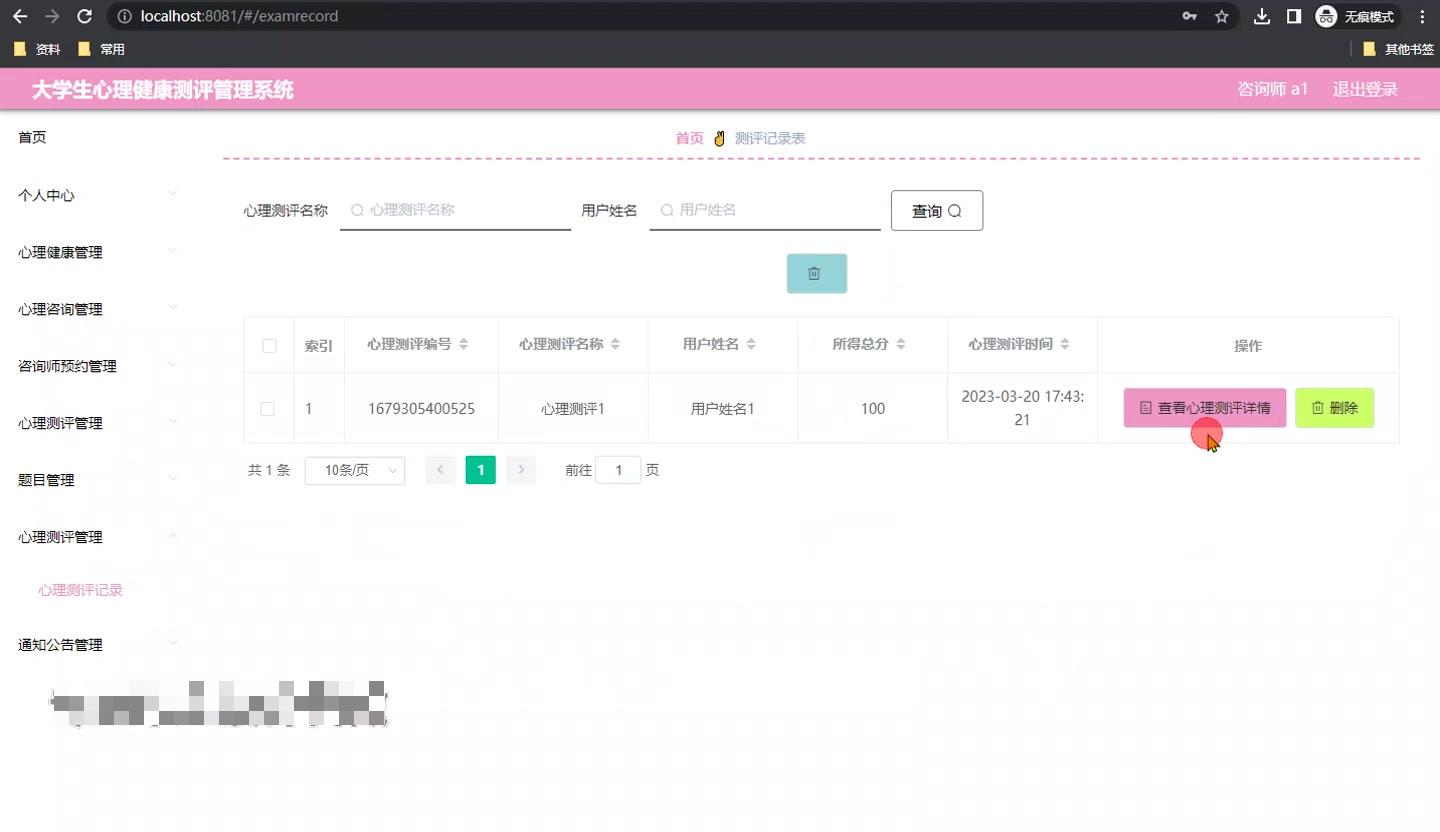This screenshot has width=1440, height=832.
Task: Click the document icon on 查看心理测评详情 button
Action: tap(1144, 407)
